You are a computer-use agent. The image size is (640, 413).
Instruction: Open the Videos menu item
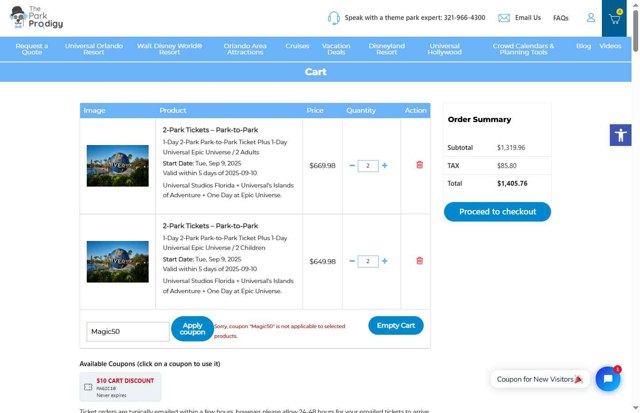click(610, 46)
